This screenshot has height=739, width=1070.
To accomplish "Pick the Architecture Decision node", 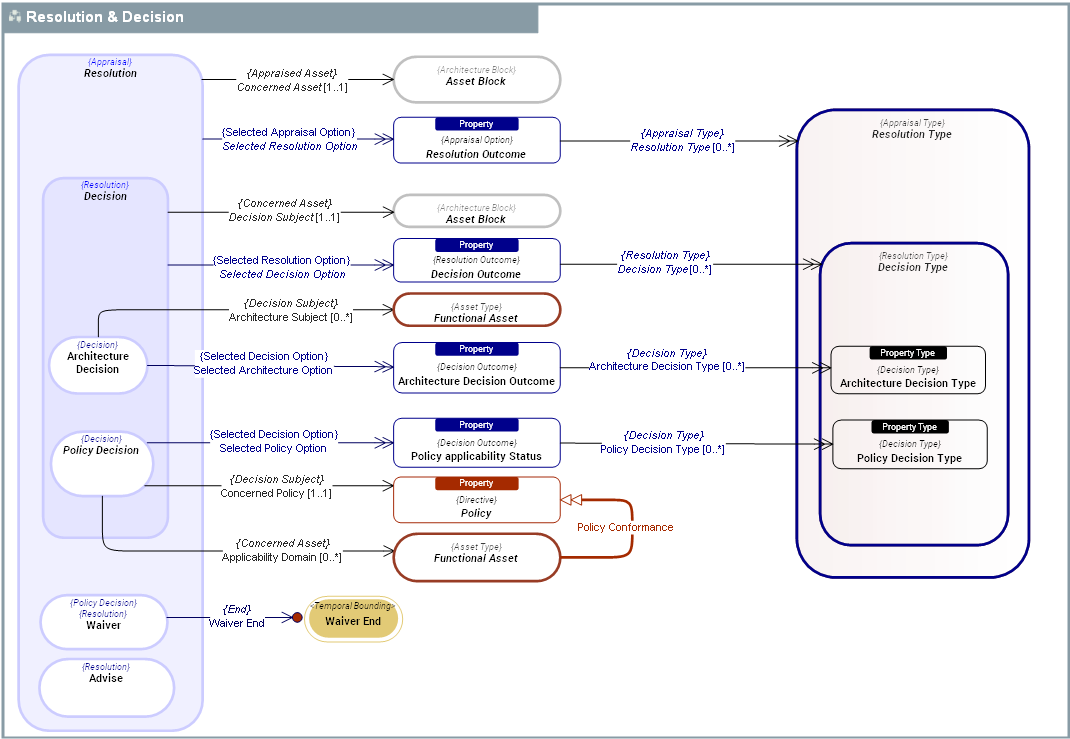I will tap(98, 363).
